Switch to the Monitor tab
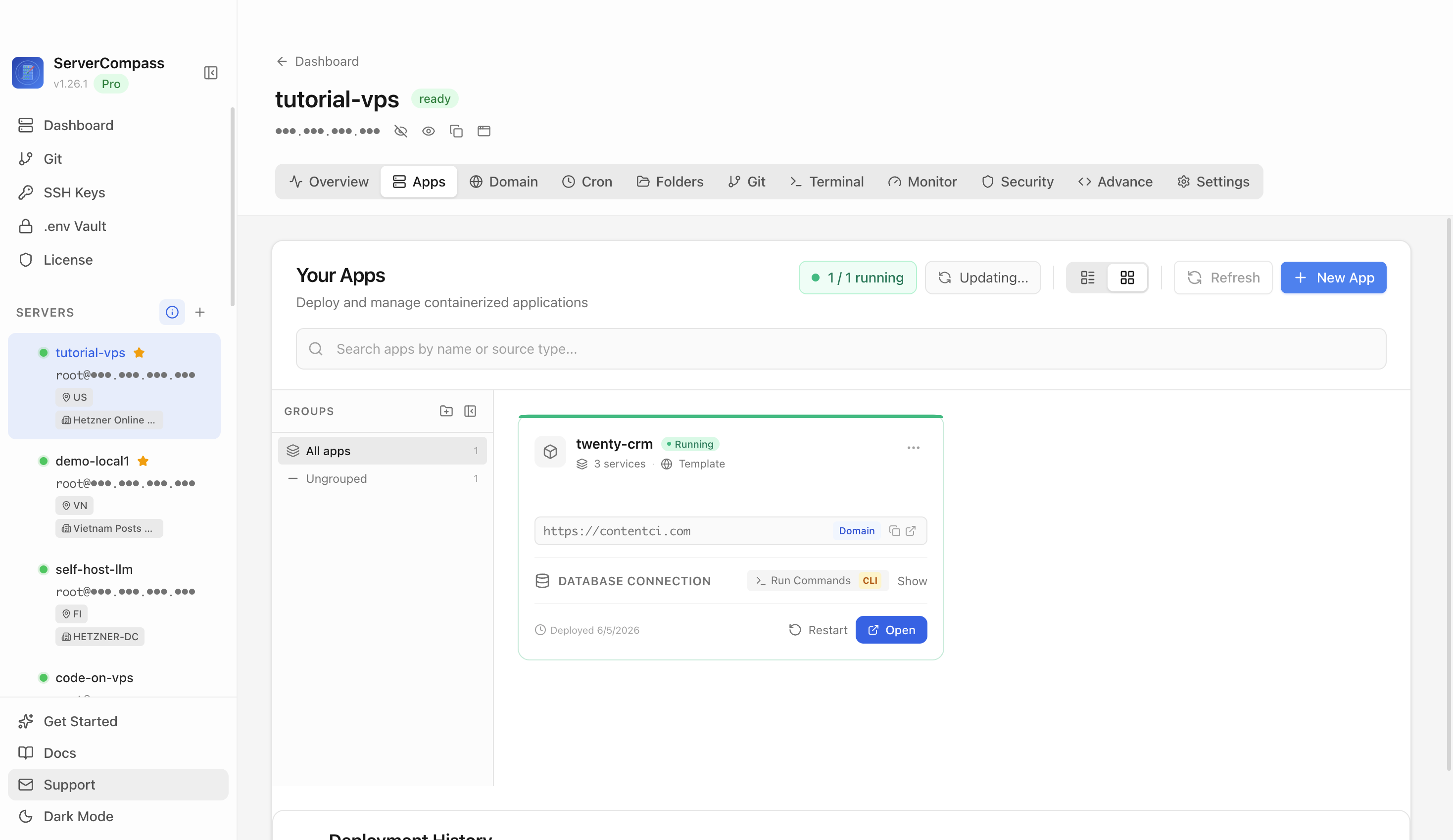 point(922,182)
